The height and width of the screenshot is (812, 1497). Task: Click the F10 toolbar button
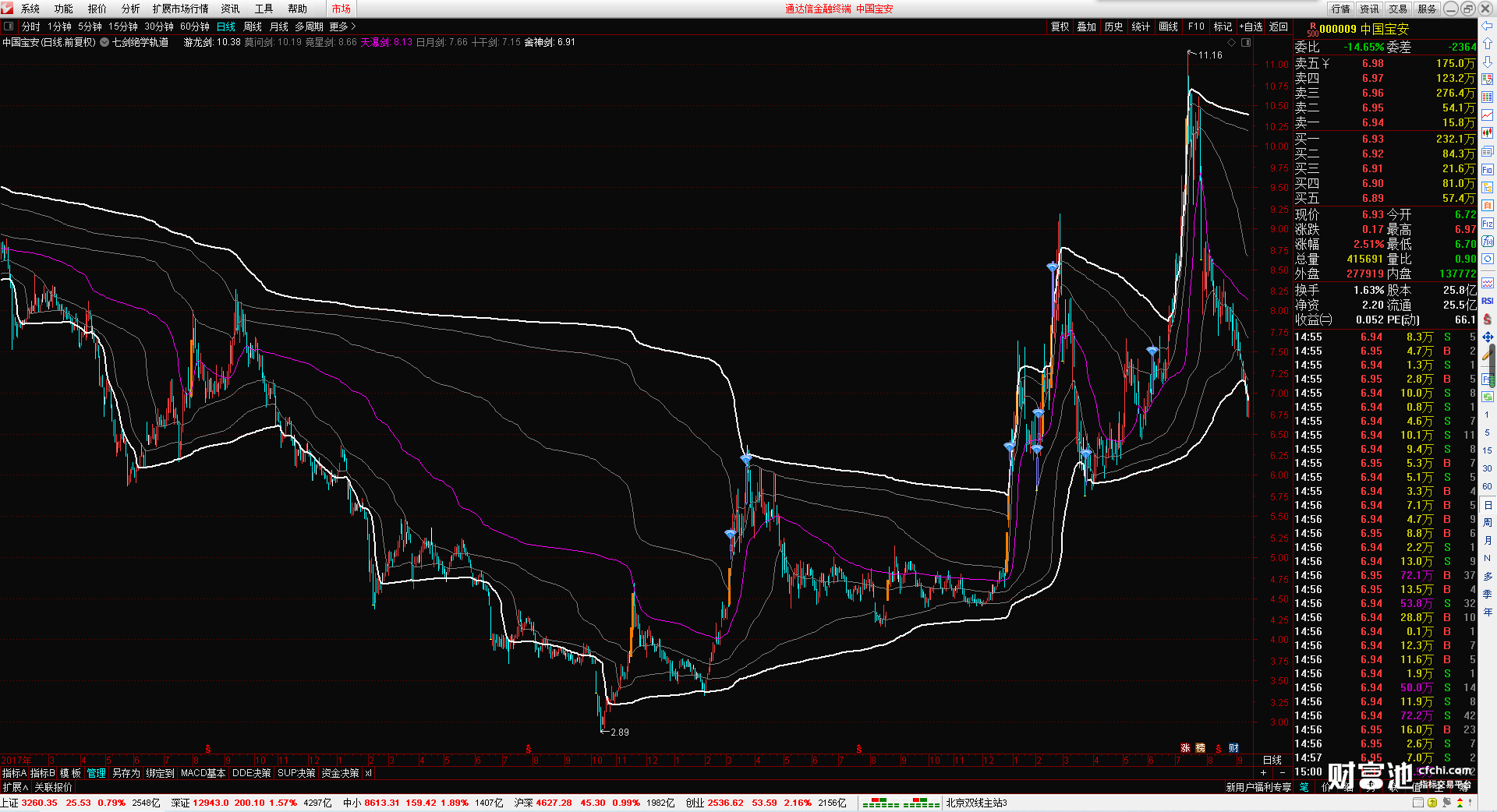click(x=1196, y=26)
